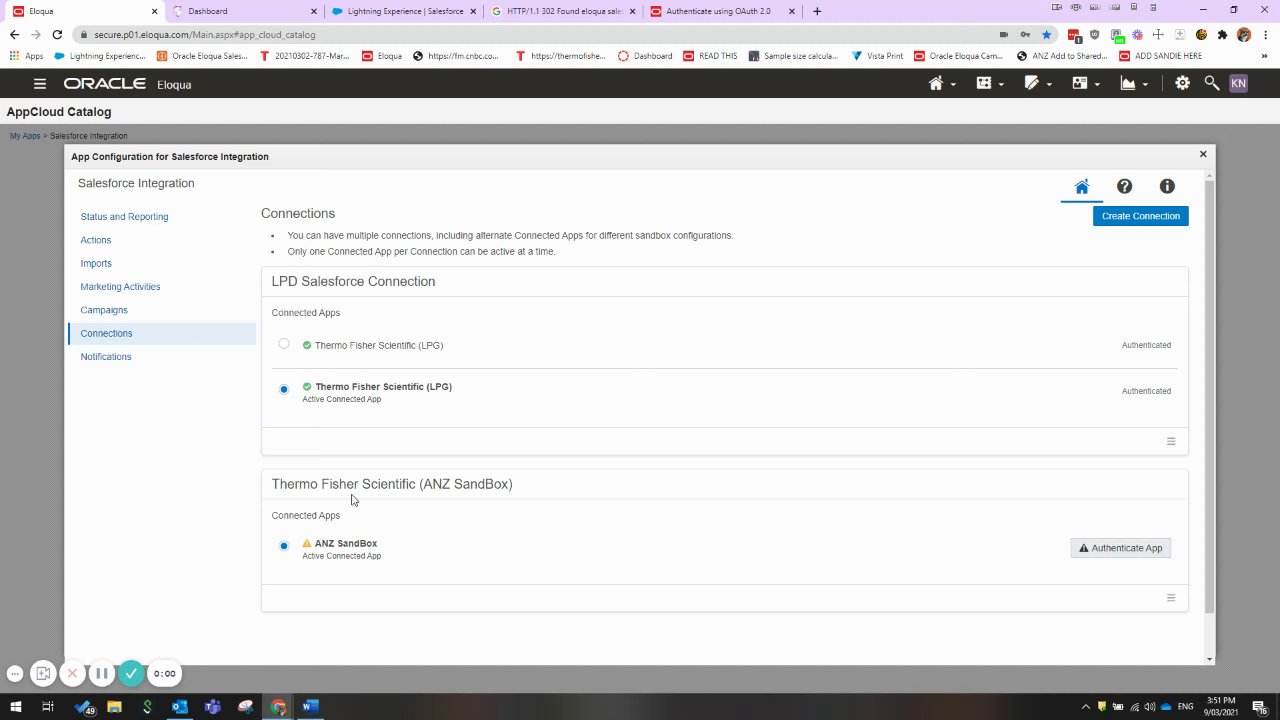This screenshot has width=1280, height=720.
Task: Click the dialog's vertical scrollbar
Action: 1209,396
